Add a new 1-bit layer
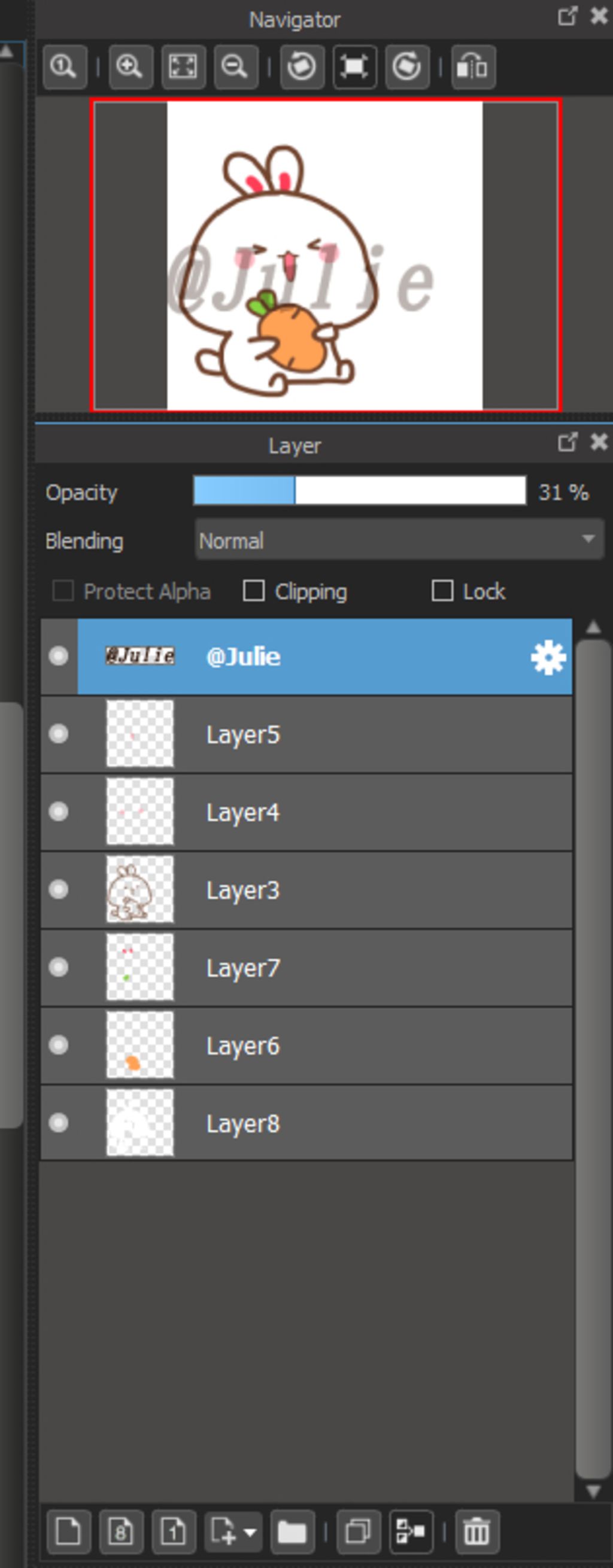Screen dimensions: 613x1568 coord(174,1531)
